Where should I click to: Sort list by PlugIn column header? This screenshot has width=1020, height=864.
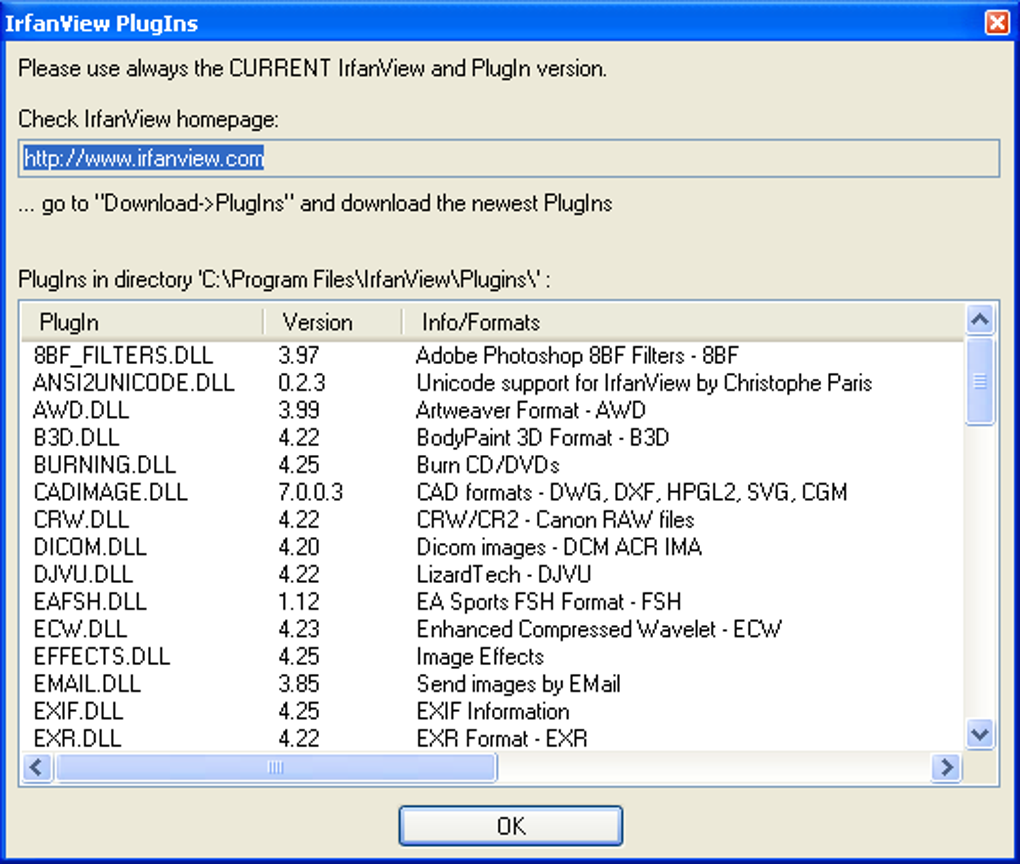point(142,322)
